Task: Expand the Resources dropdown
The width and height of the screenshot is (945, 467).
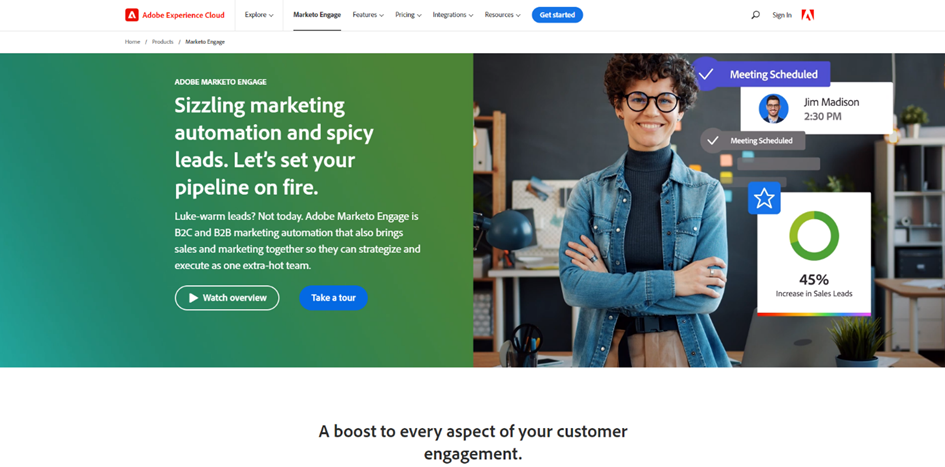Action: click(502, 15)
